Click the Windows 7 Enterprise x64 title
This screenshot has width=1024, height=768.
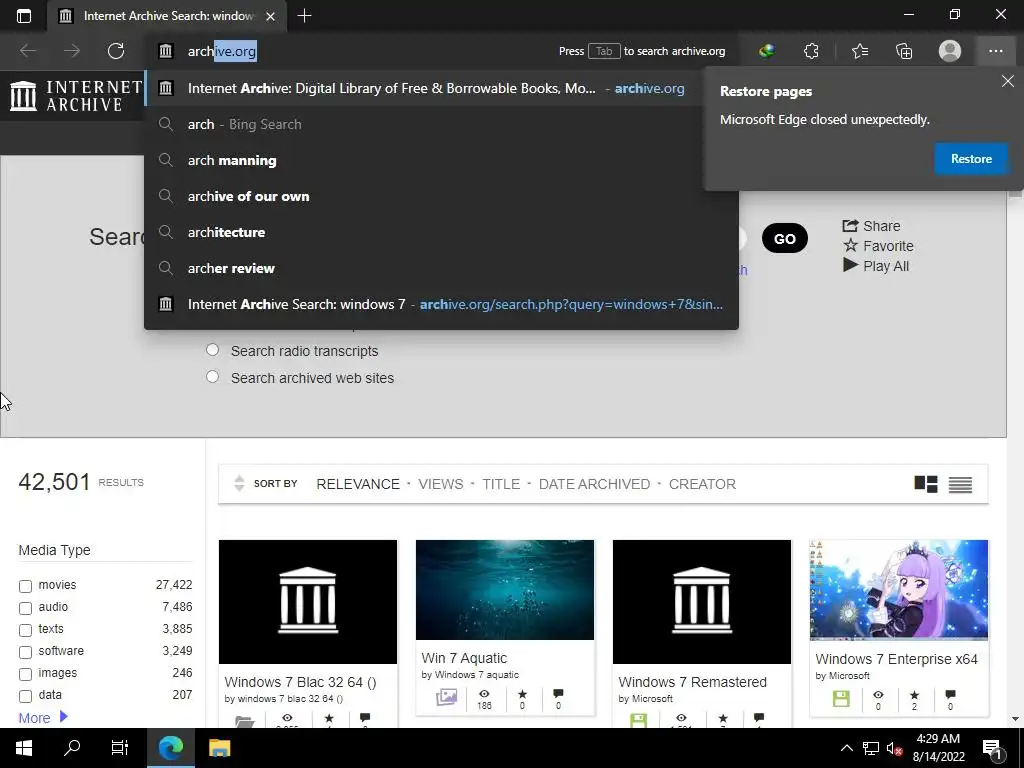[896, 659]
